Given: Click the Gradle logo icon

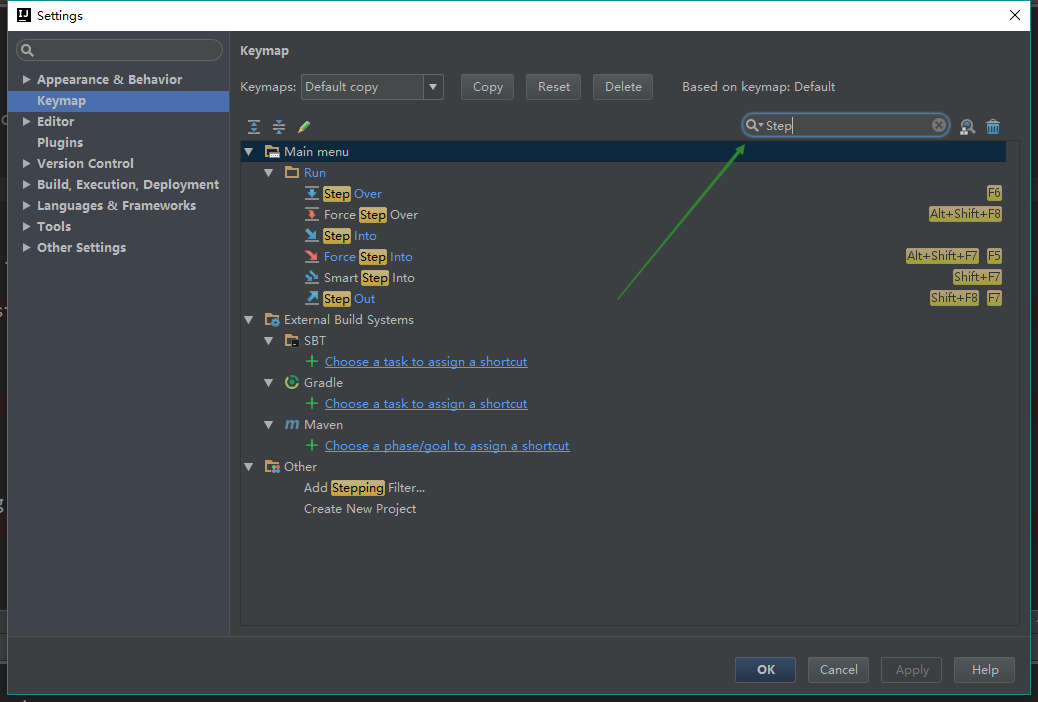Looking at the screenshot, I should pyautogui.click(x=292, y=382).
